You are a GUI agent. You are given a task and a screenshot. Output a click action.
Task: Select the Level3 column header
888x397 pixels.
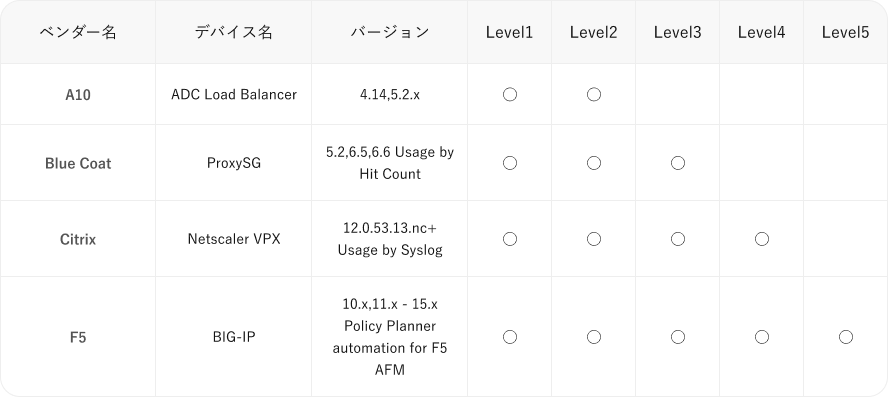[677, 32]
